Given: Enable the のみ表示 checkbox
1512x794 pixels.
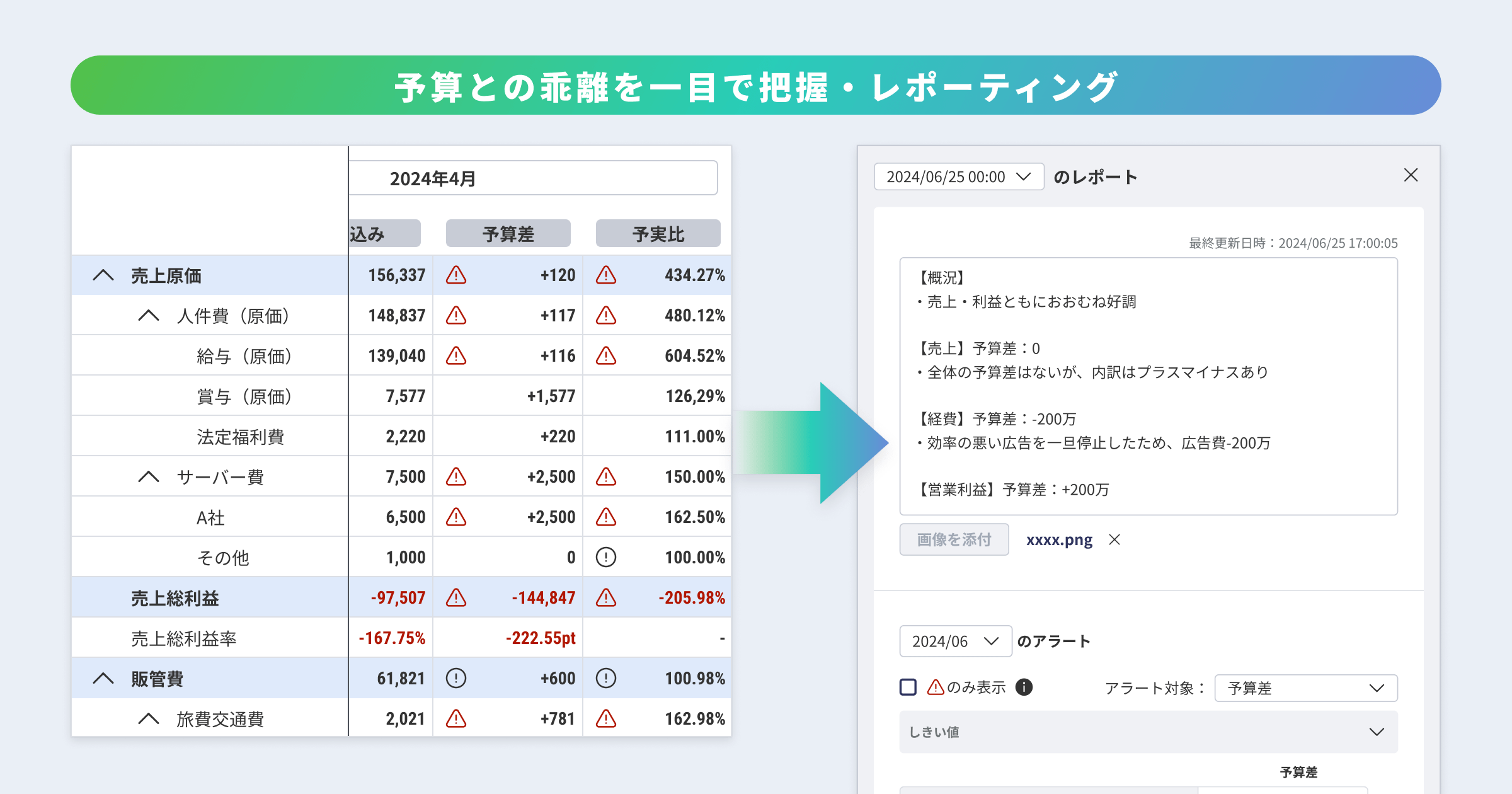Looking at the screenshot, I should click(908, 686).
